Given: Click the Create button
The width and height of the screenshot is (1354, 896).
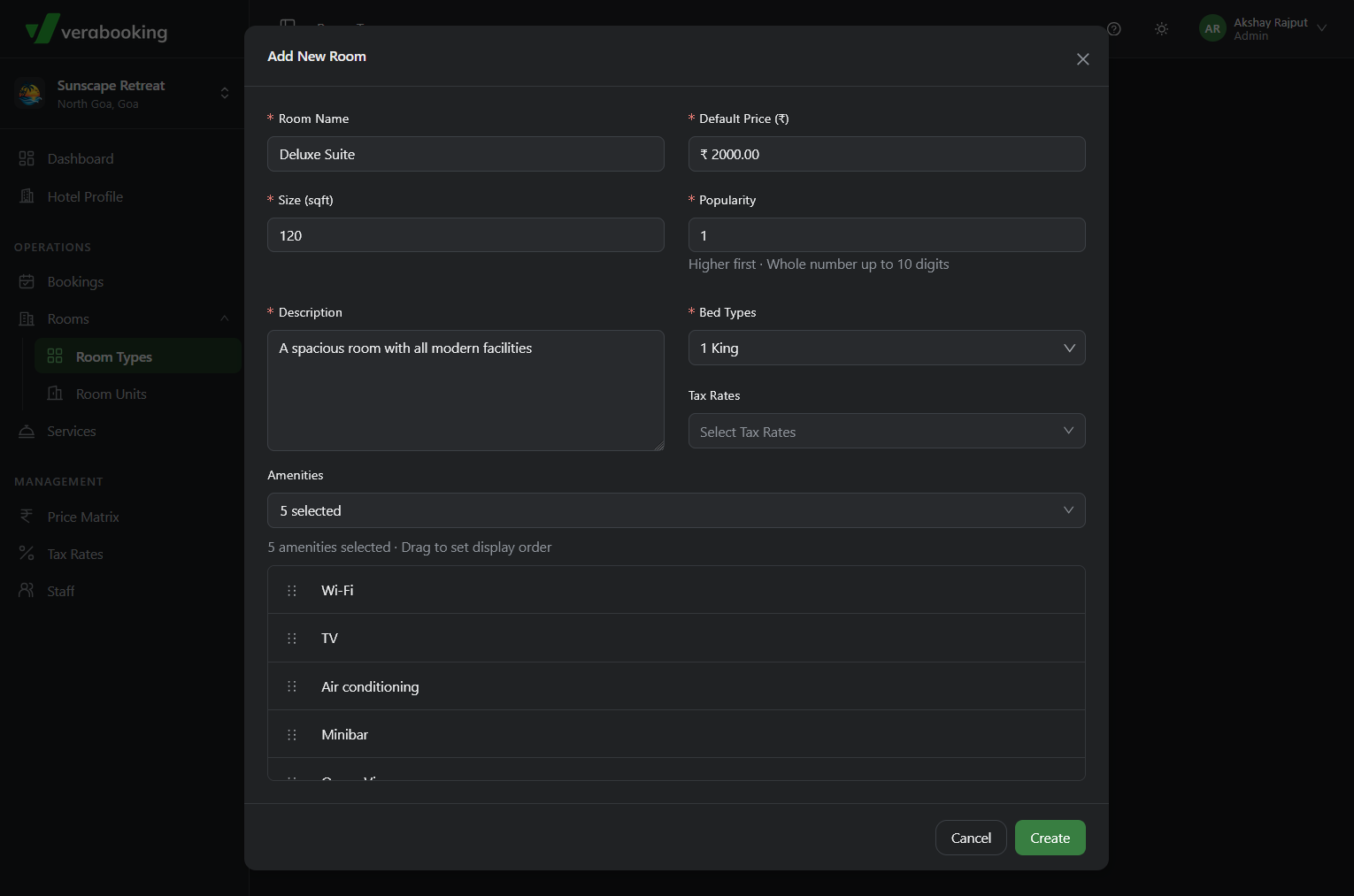Looking at the screenshot, I should pyautogui.click(x=1050, y=838).
